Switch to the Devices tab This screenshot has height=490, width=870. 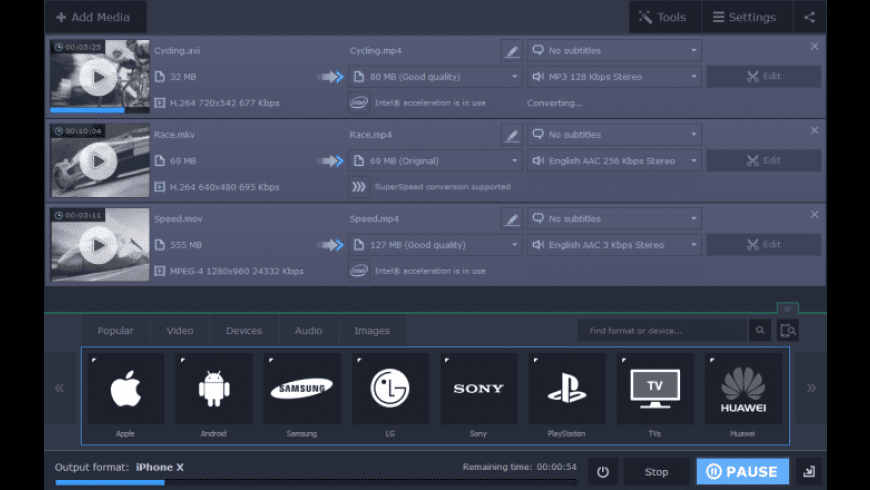coord(244,331)
